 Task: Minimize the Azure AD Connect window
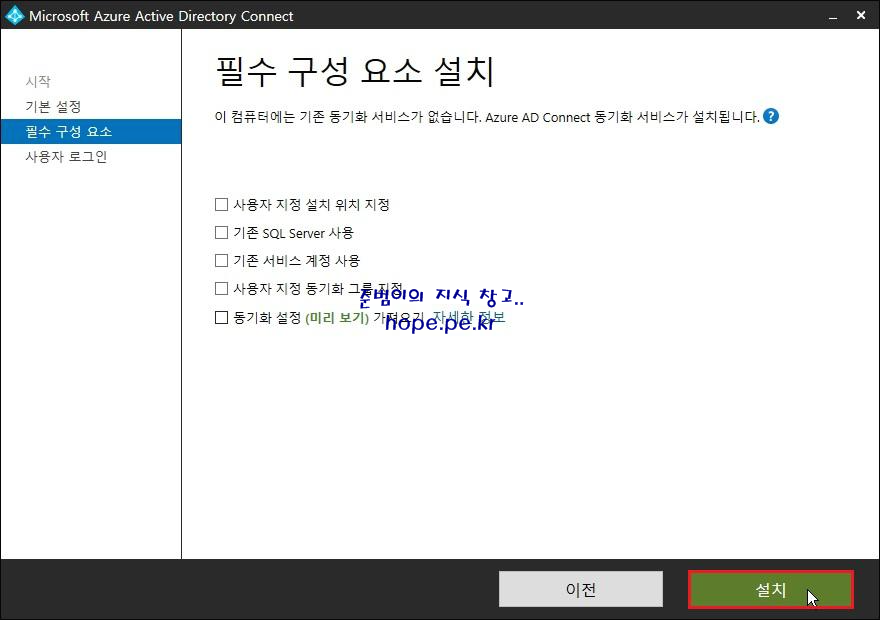(833, 16)
